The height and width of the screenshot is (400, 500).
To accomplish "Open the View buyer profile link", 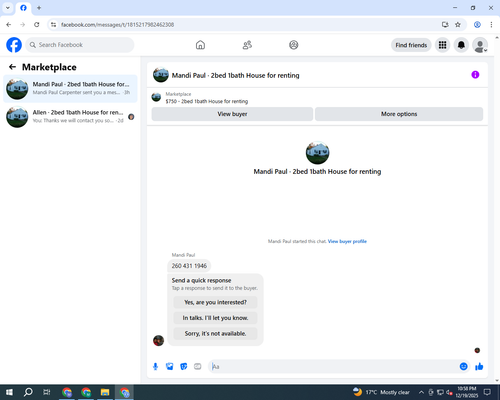I will click(347, 241).
